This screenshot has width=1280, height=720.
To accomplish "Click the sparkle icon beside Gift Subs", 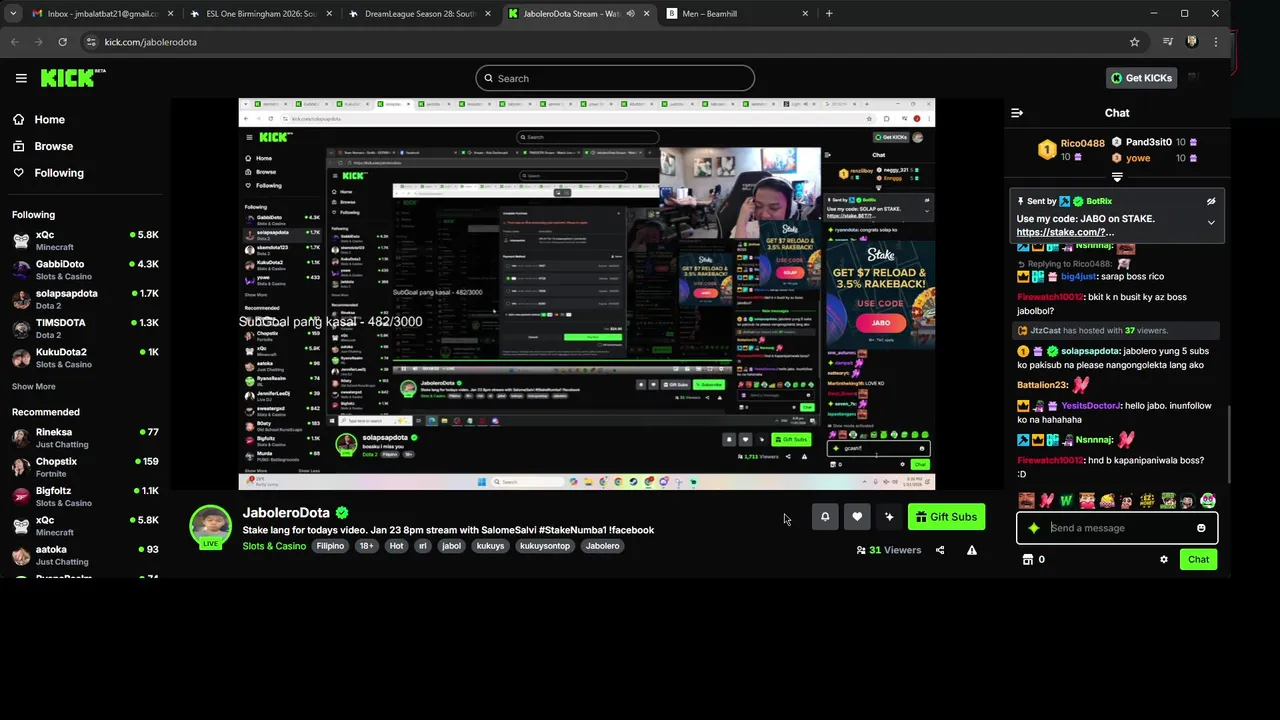I will click(889, 517).
